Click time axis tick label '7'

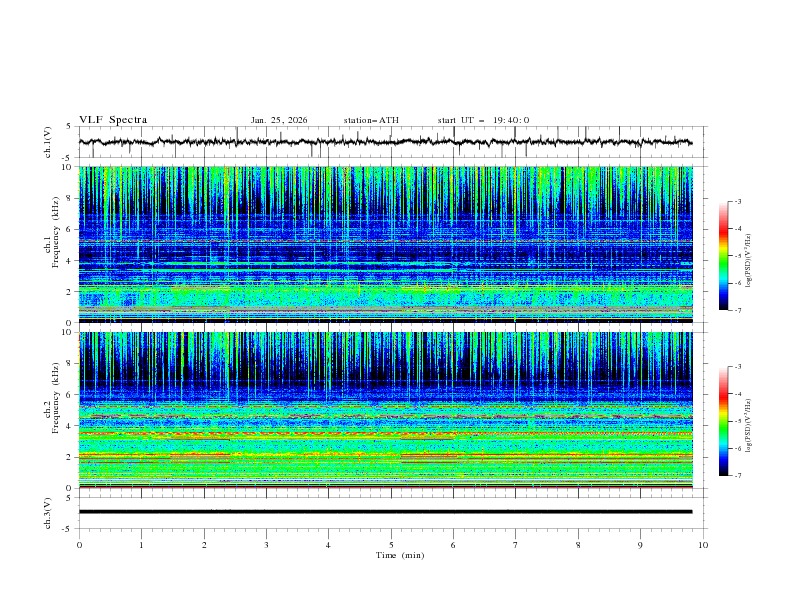(516, 545)
